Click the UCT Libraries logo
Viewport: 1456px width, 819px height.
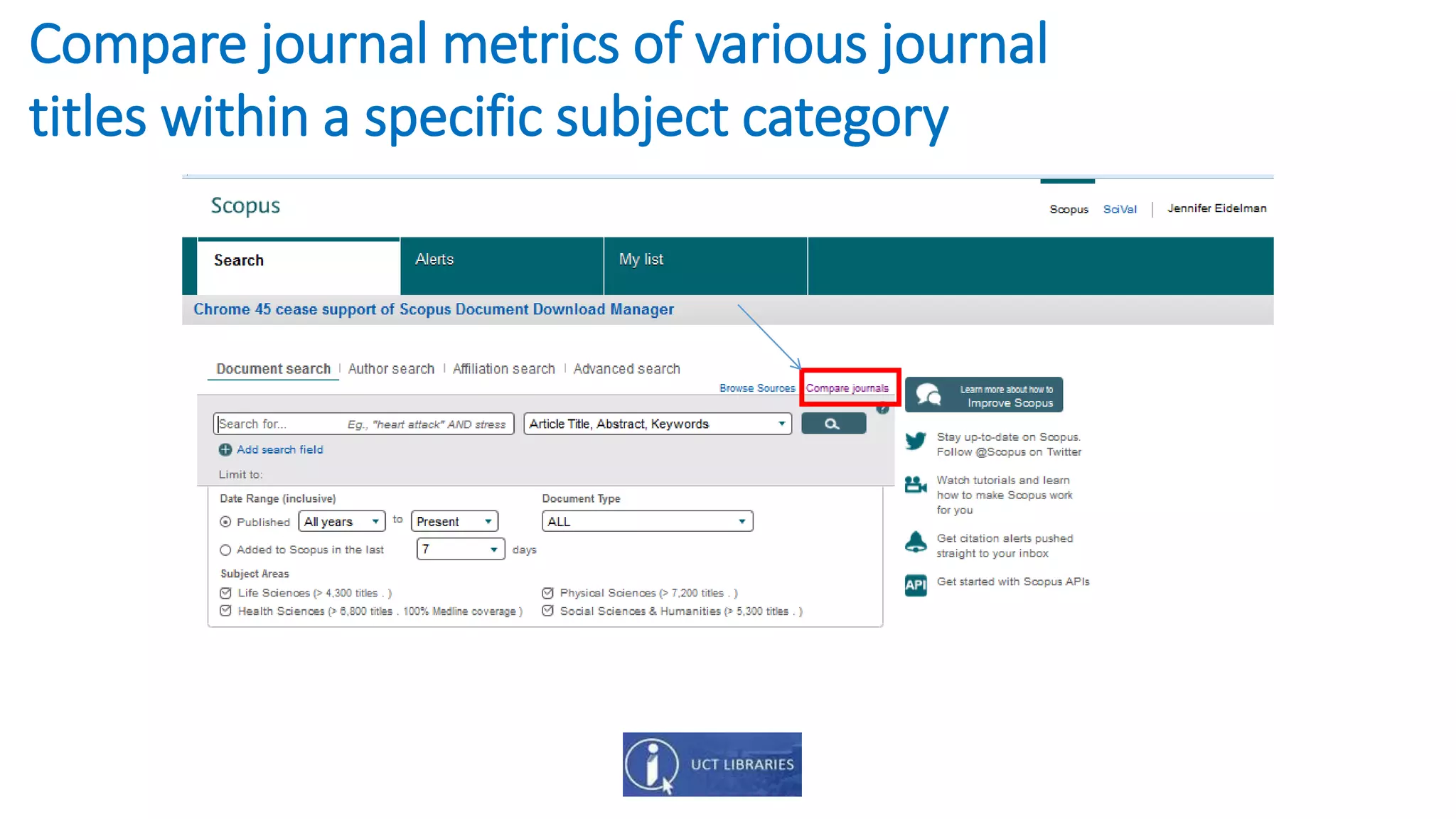coord(712,764)
